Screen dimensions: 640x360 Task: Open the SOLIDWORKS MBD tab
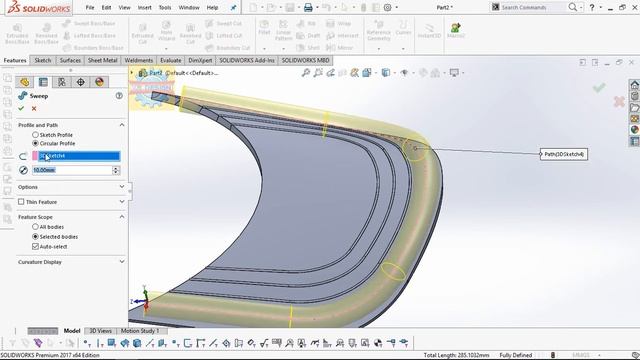[x=305, y=60]
